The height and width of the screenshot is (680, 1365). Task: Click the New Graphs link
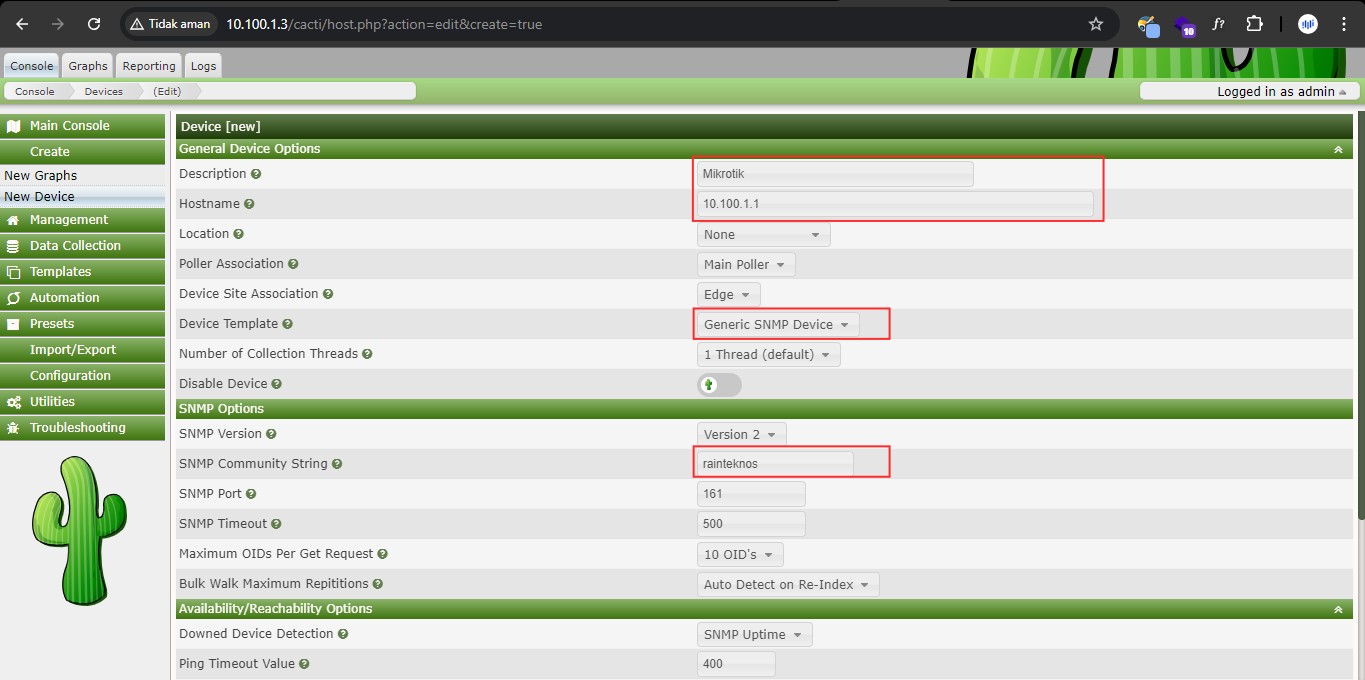(x=40, y=175)
